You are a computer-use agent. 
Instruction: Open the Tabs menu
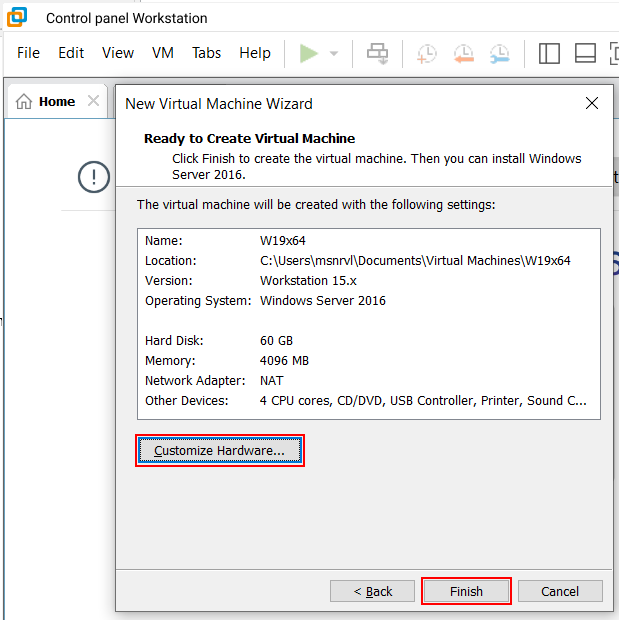pyautogui.click(x=206, y=53)
